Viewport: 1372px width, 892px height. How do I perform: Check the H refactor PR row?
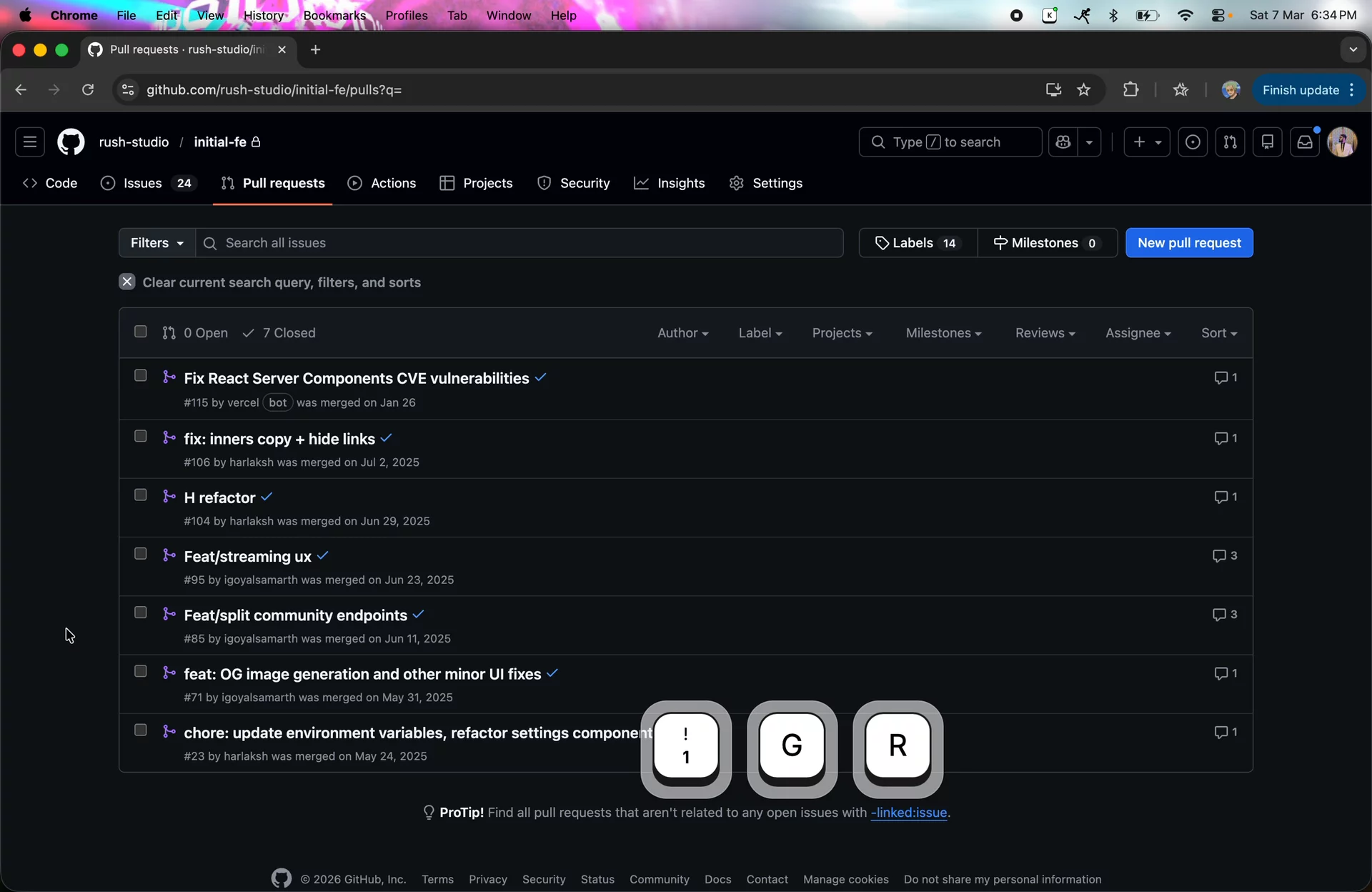click(140, 495)
